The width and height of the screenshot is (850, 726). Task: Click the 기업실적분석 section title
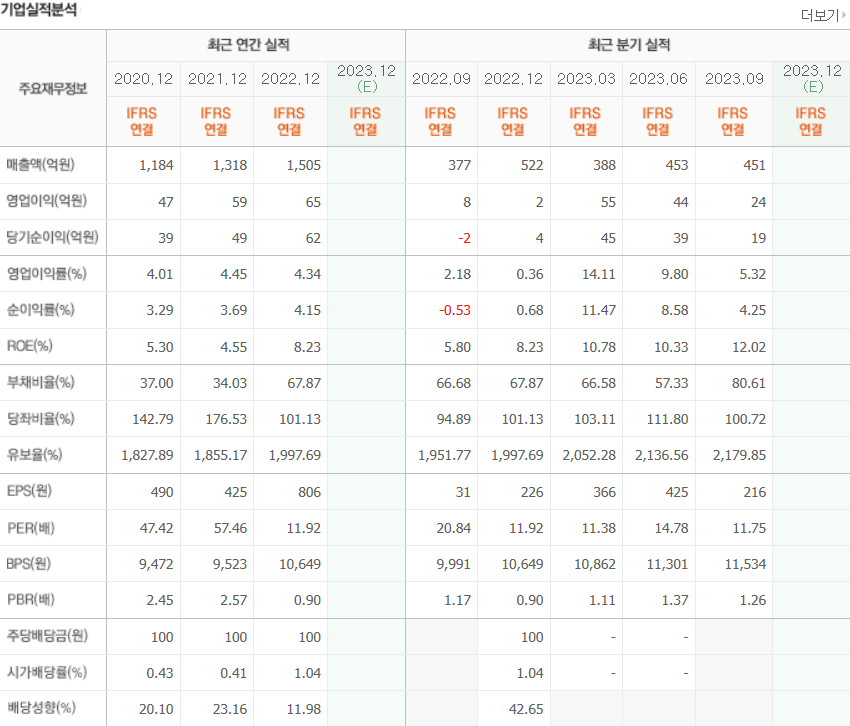coord(38,10)
